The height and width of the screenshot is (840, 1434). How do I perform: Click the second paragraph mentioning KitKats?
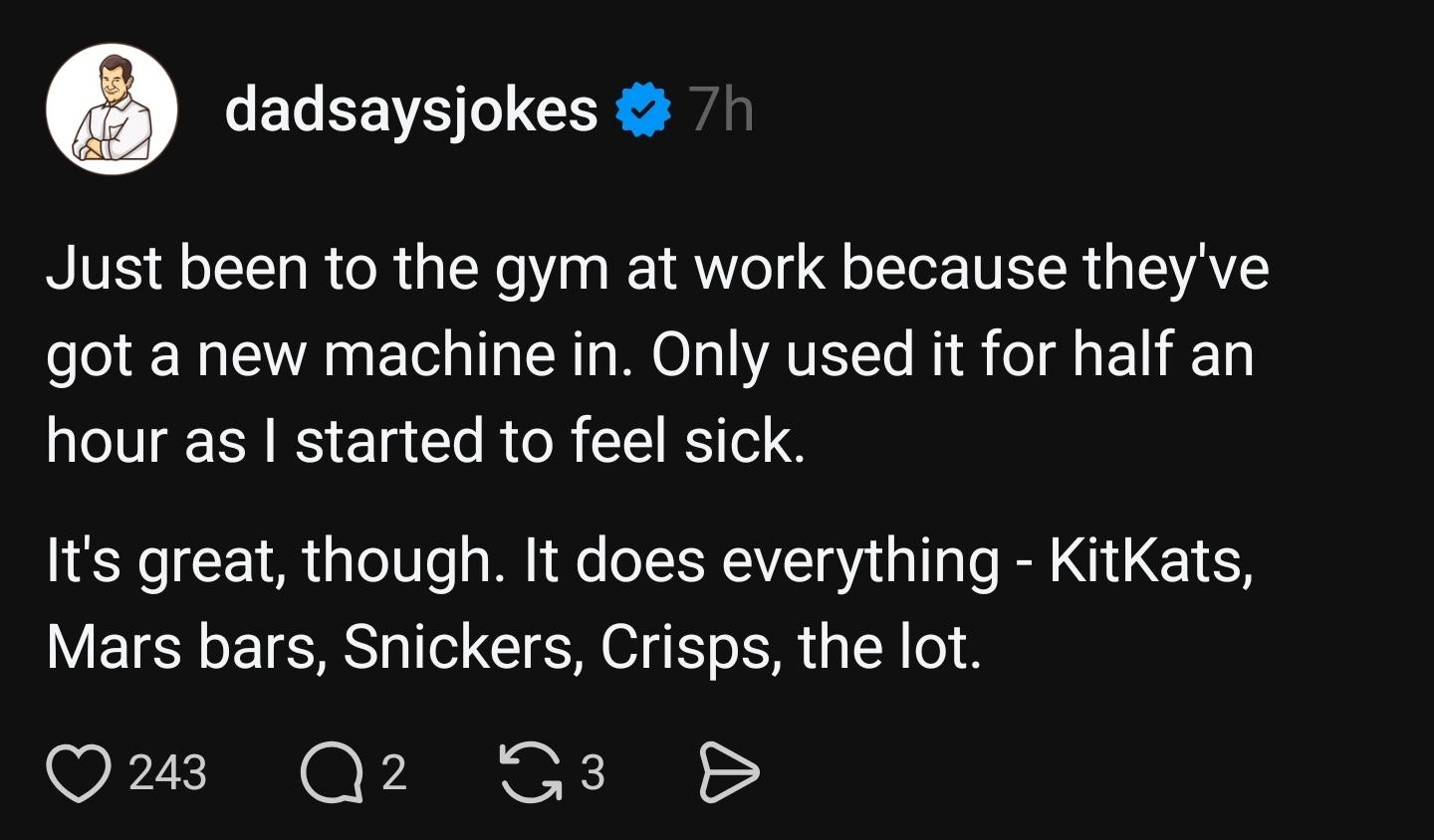click(x=647, y=559)
